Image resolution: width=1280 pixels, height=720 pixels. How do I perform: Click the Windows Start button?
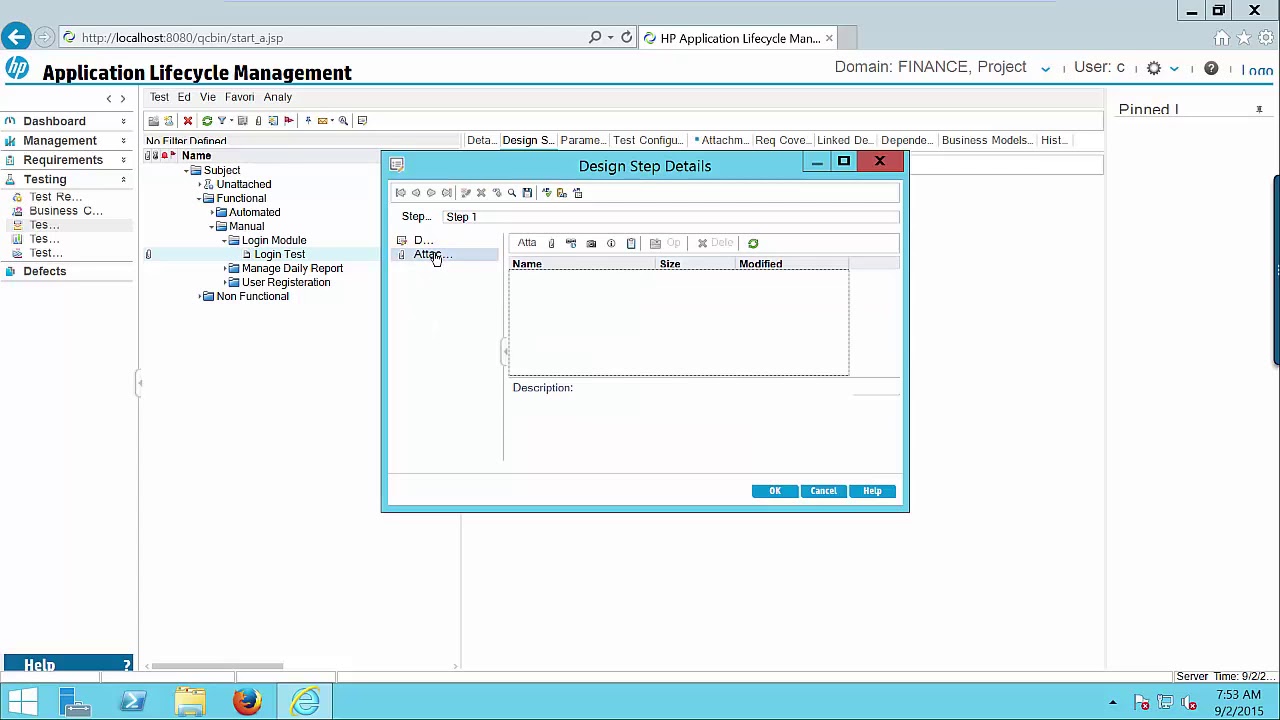22,701
